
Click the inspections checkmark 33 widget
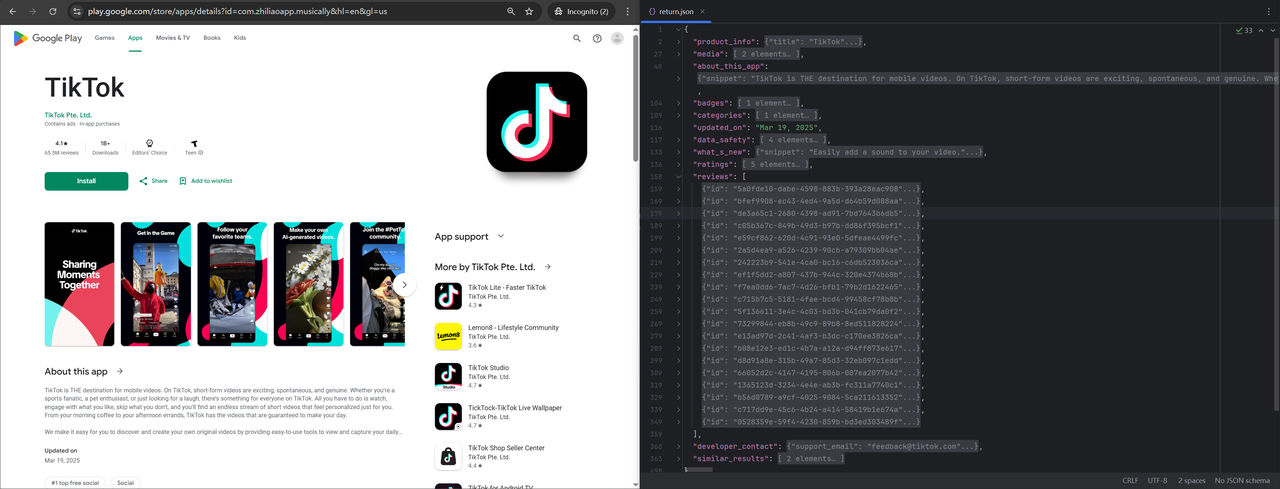click(x=1245, y=31)
